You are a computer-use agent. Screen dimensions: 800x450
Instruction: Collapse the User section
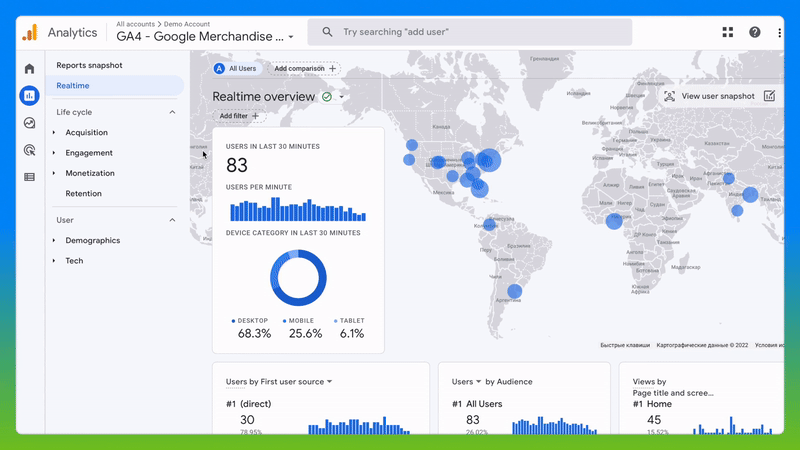172,220
